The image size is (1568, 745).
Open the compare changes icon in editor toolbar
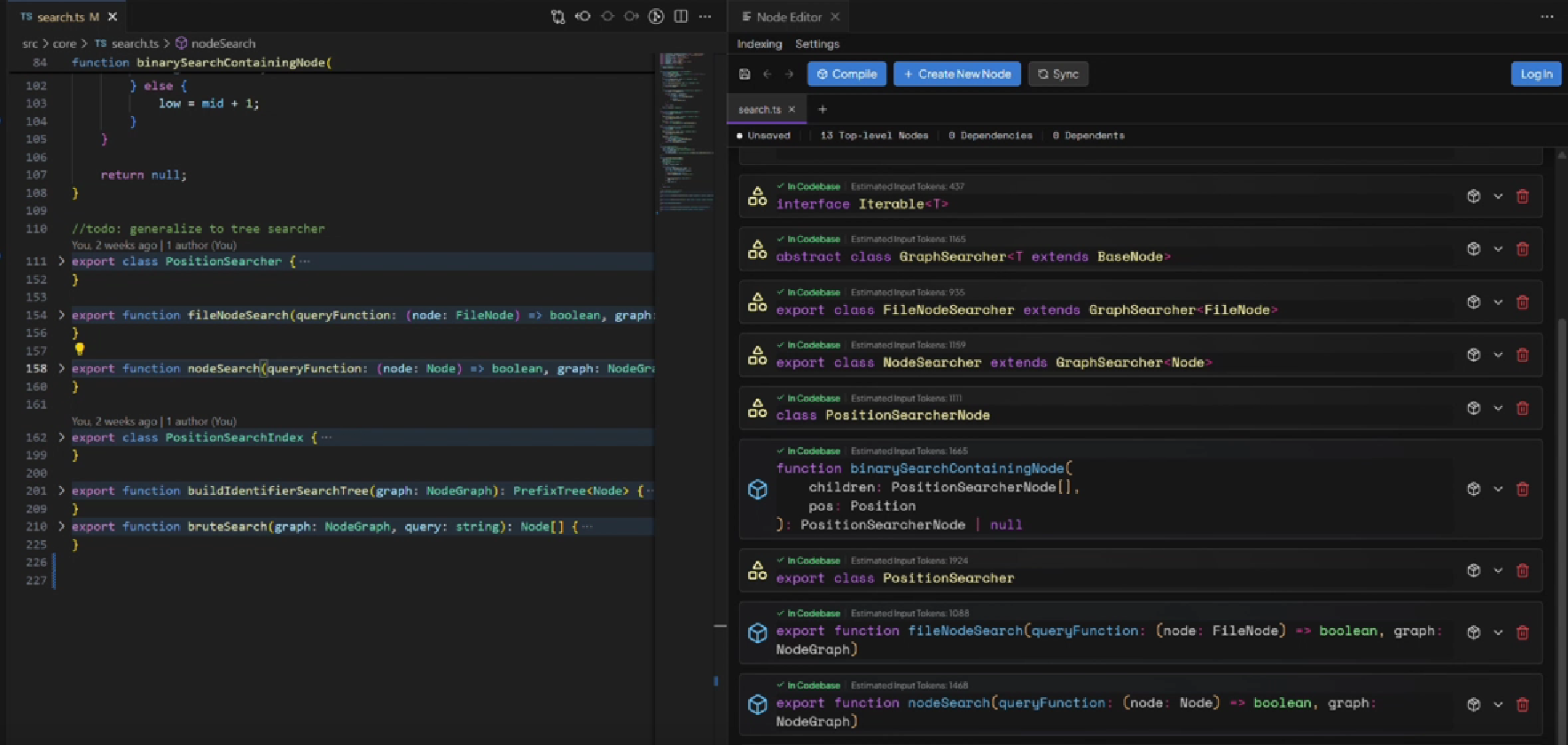[558, 17]
